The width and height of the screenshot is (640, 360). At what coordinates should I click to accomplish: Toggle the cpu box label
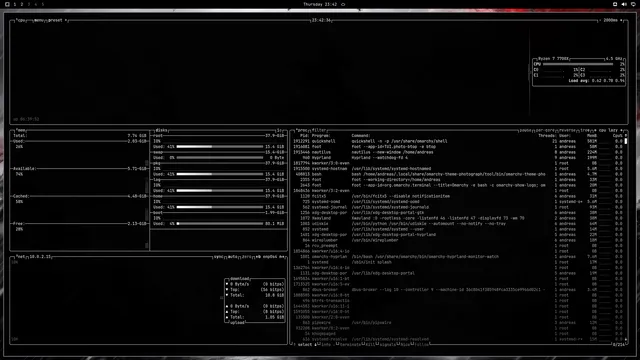point(21,20)
